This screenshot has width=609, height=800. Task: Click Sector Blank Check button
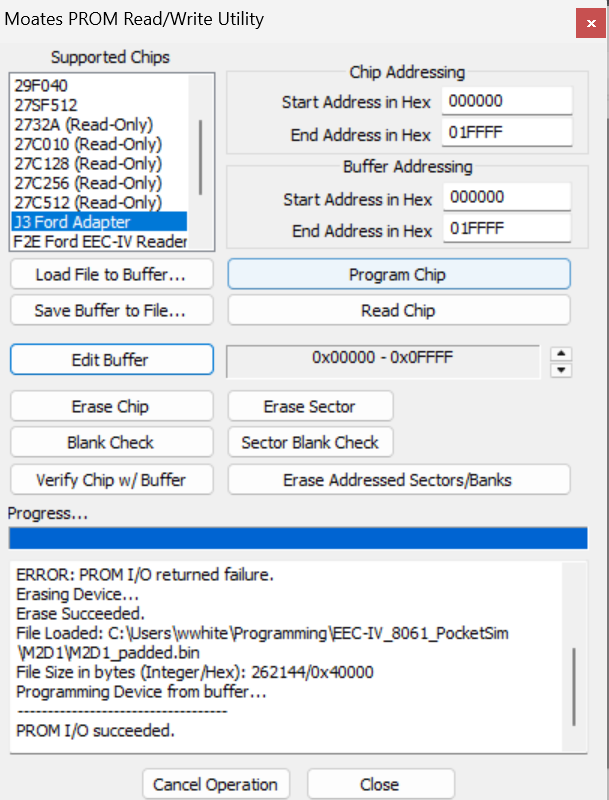310,442
